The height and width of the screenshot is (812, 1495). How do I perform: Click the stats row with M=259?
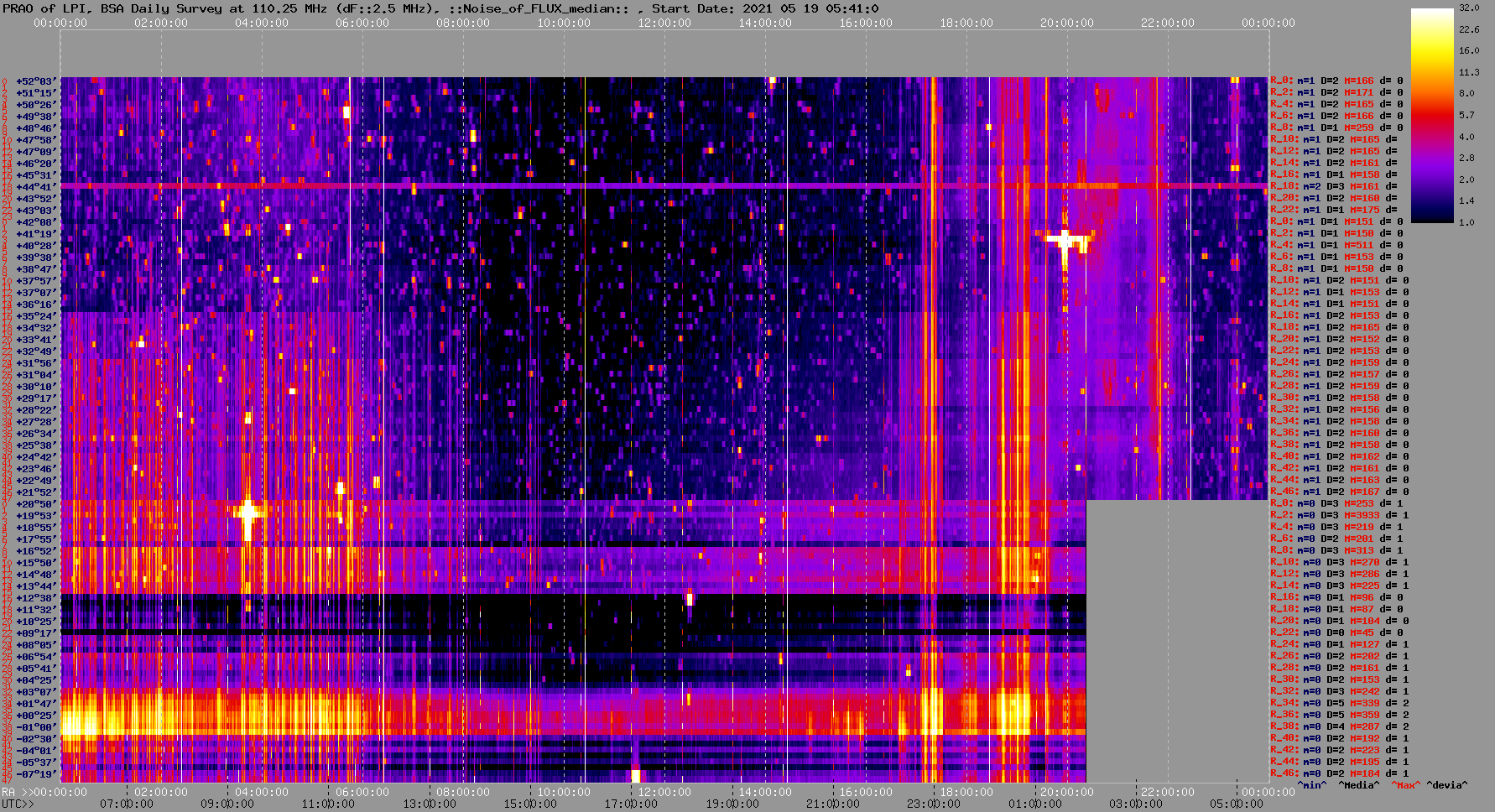pyautogui.click(x=1336, y=128)
